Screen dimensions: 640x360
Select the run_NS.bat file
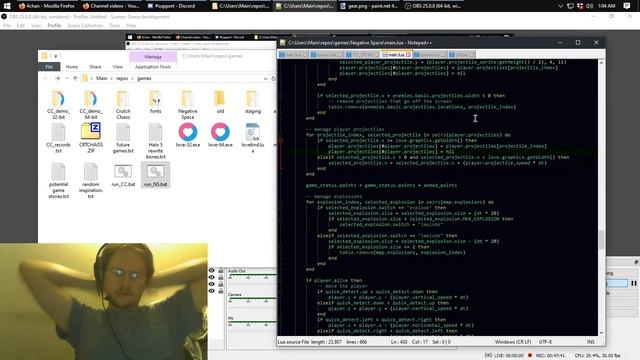[155, 175]
